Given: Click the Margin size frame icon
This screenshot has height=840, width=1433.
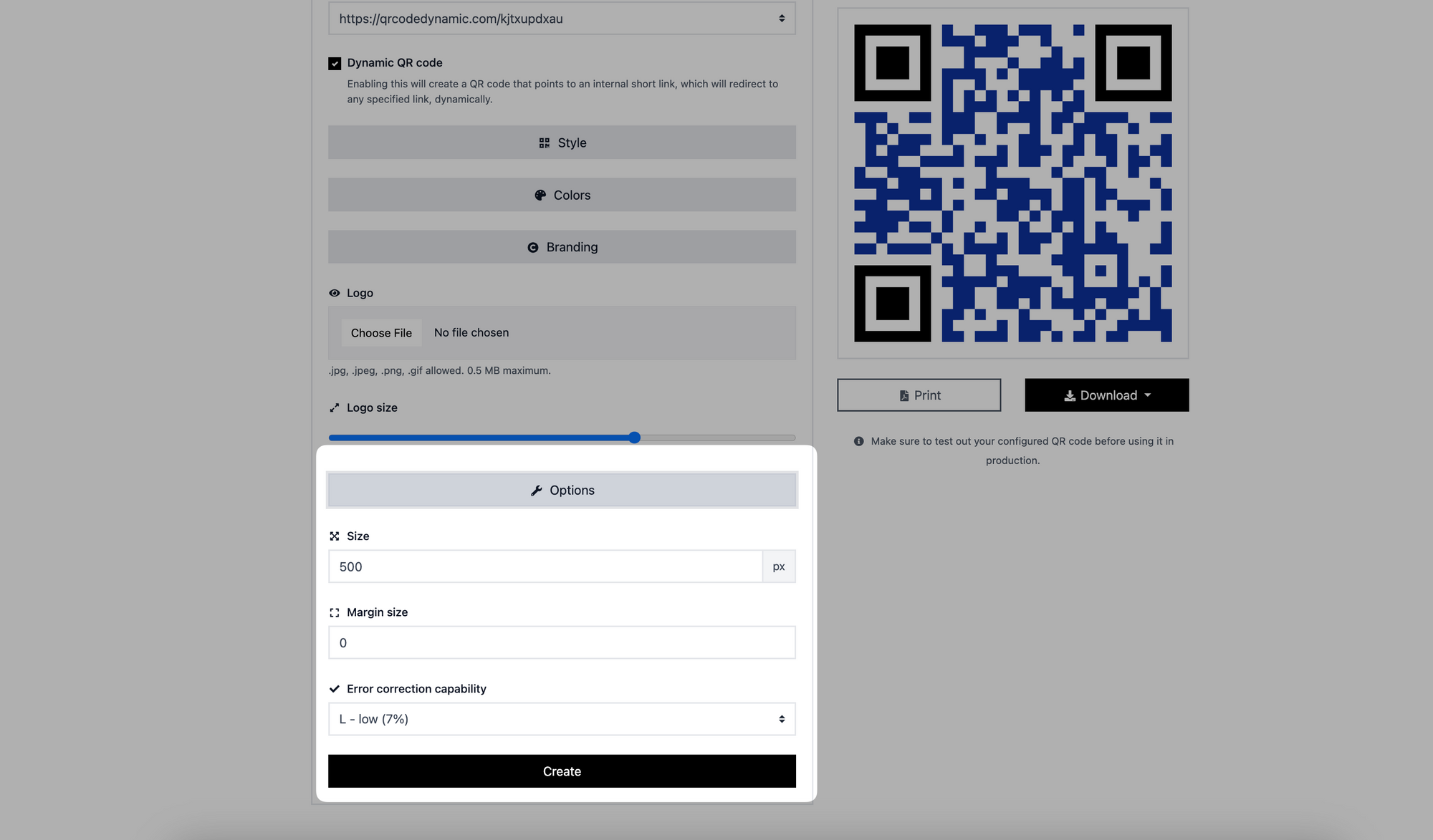Looking at the screenshot, I should pos(335,613).
